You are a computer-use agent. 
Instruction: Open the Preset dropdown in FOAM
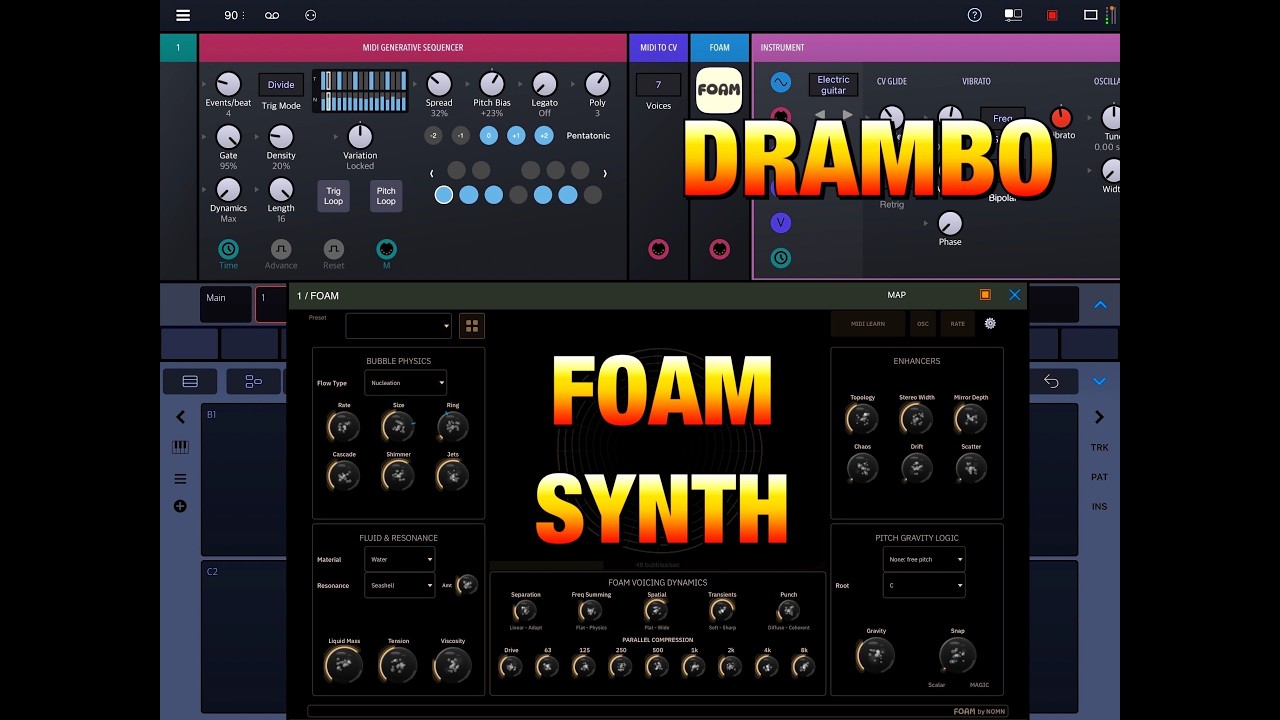point(399,326)
